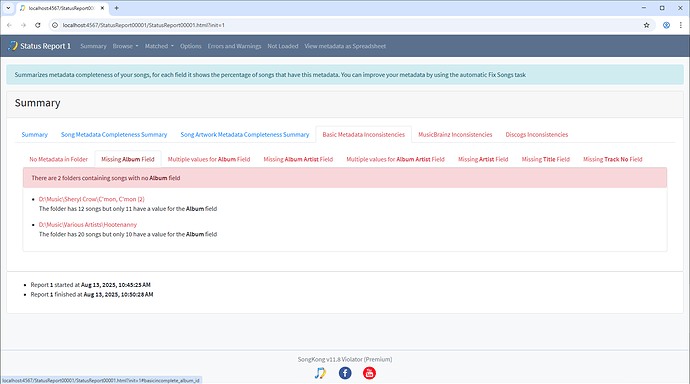Open the Facebook icon in footer

345,373
